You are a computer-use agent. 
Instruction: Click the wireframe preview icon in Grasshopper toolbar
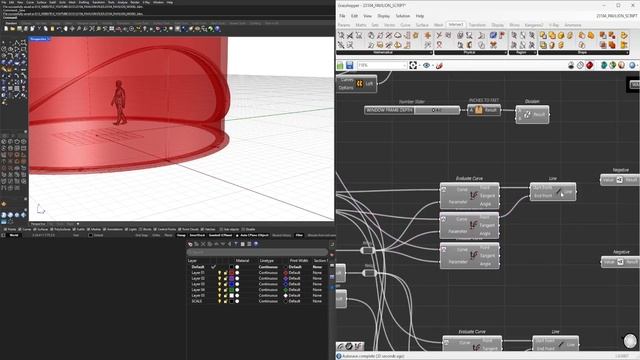coord(580,65)
